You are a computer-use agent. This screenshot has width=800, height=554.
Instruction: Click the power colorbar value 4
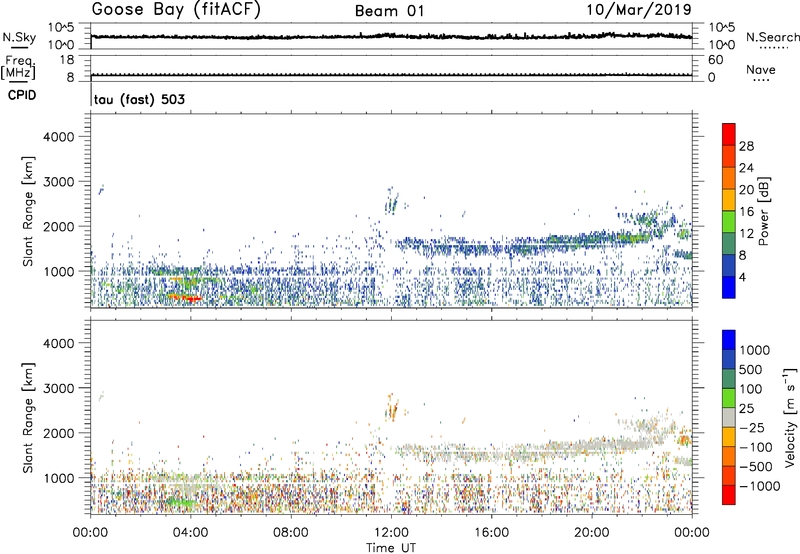pos(743,278)
